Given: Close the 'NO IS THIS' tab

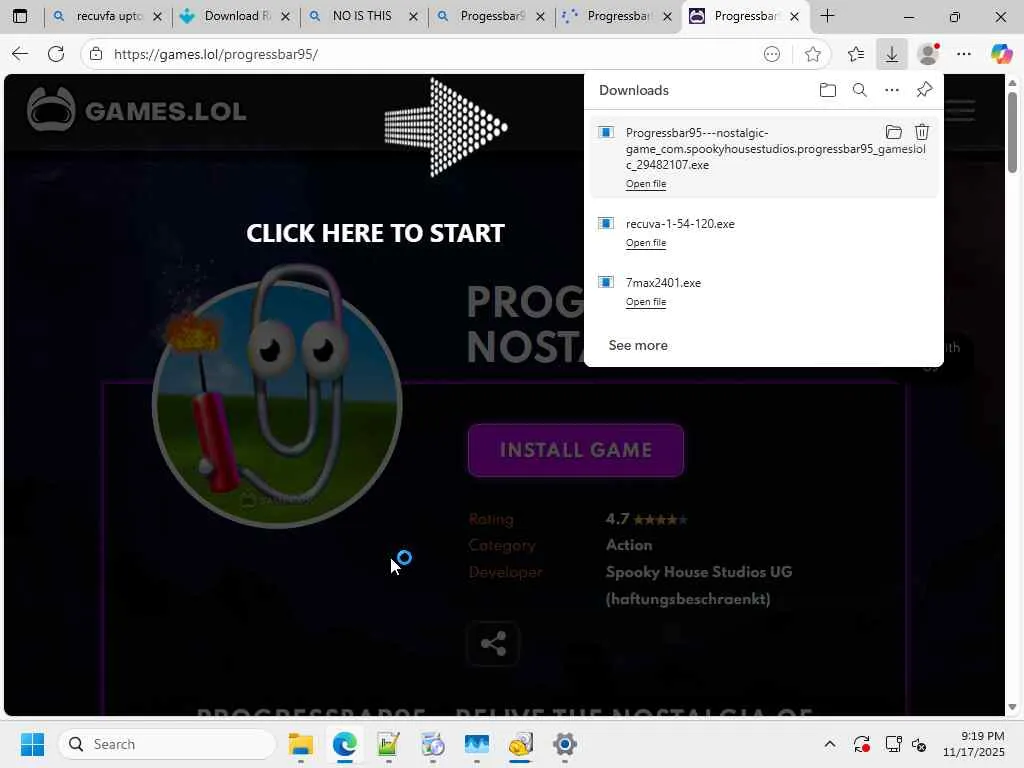Looking at the screenshot, I should tap(413, 17).
